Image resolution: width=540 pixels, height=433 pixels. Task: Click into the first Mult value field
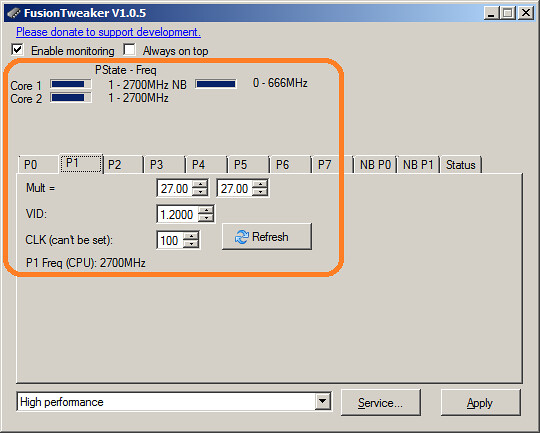(x=175, y=188)
